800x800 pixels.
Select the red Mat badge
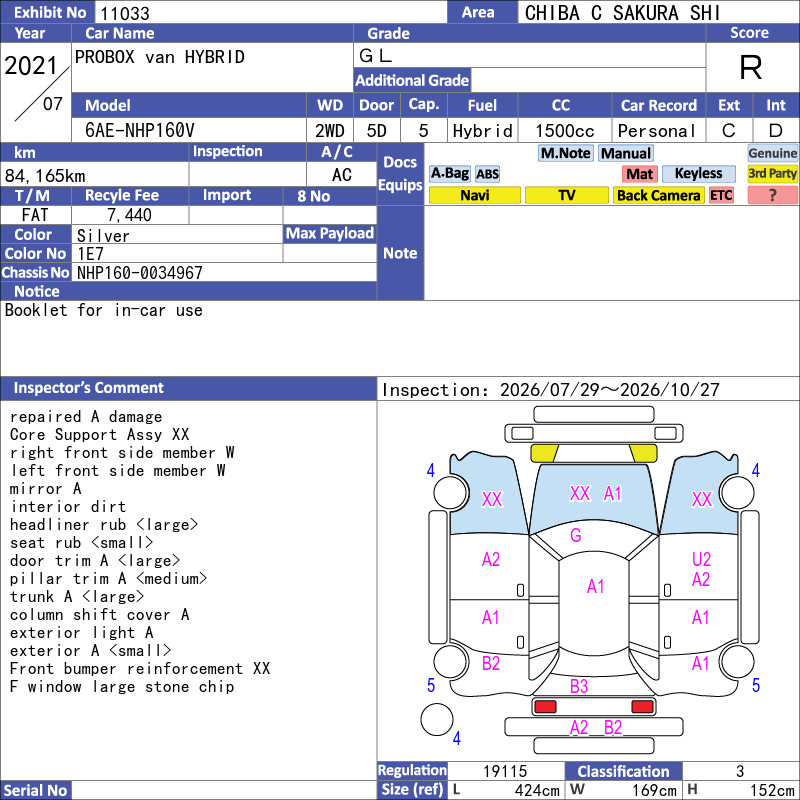pos(640,174)
